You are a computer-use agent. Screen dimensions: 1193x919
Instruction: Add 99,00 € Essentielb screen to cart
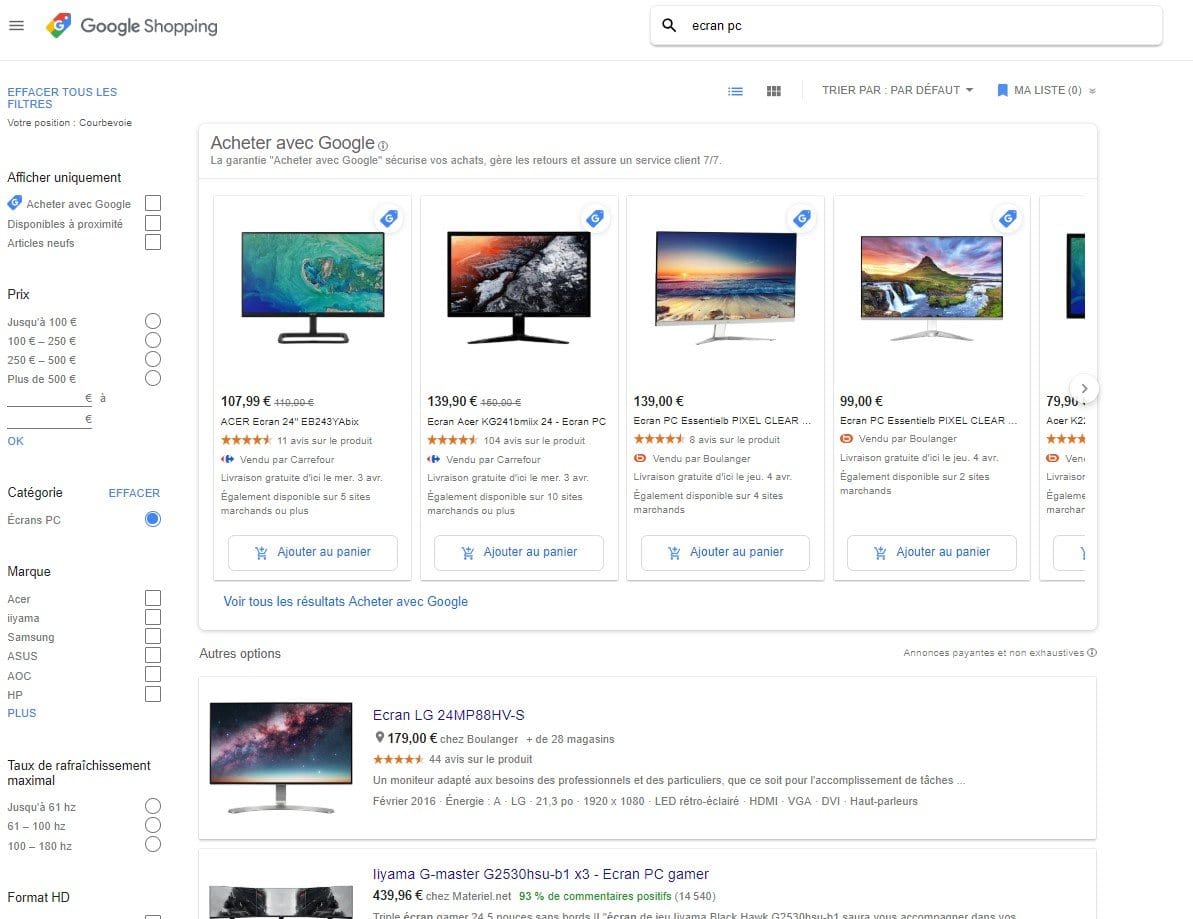click(932, 552)
